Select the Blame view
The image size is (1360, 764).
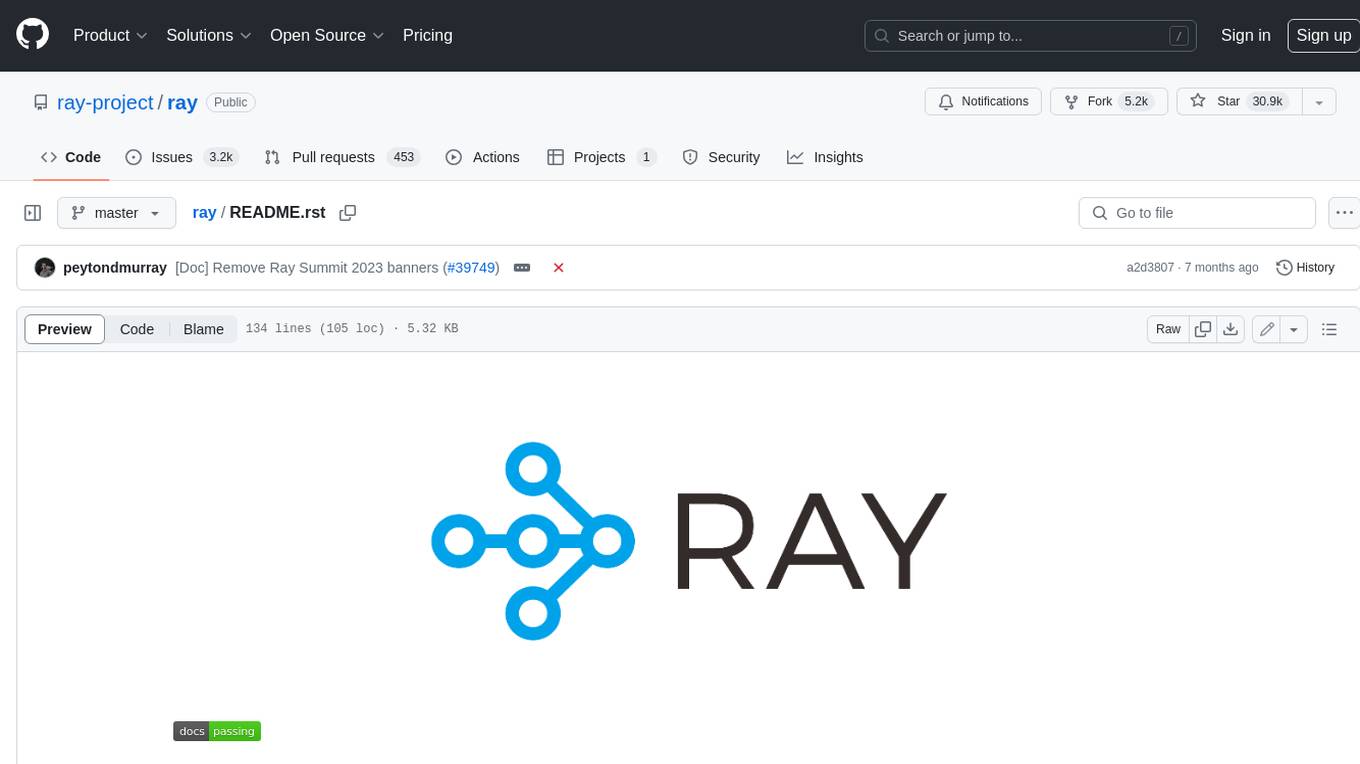[203, 329]
